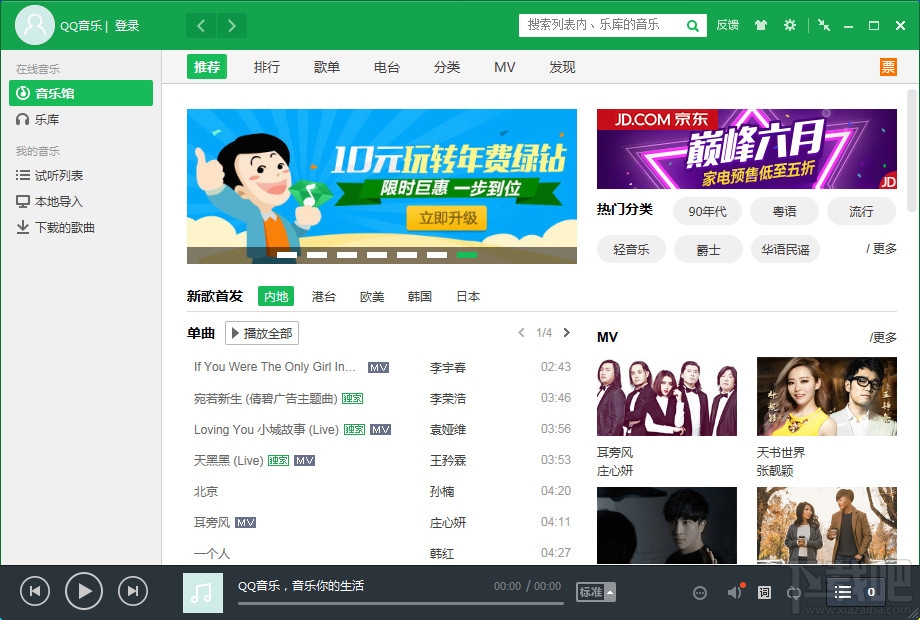The width and height of the screenshot is (920, 620).
Task: Click MV badge of If You Were The Only Girl
Action: tap(378, 368)
